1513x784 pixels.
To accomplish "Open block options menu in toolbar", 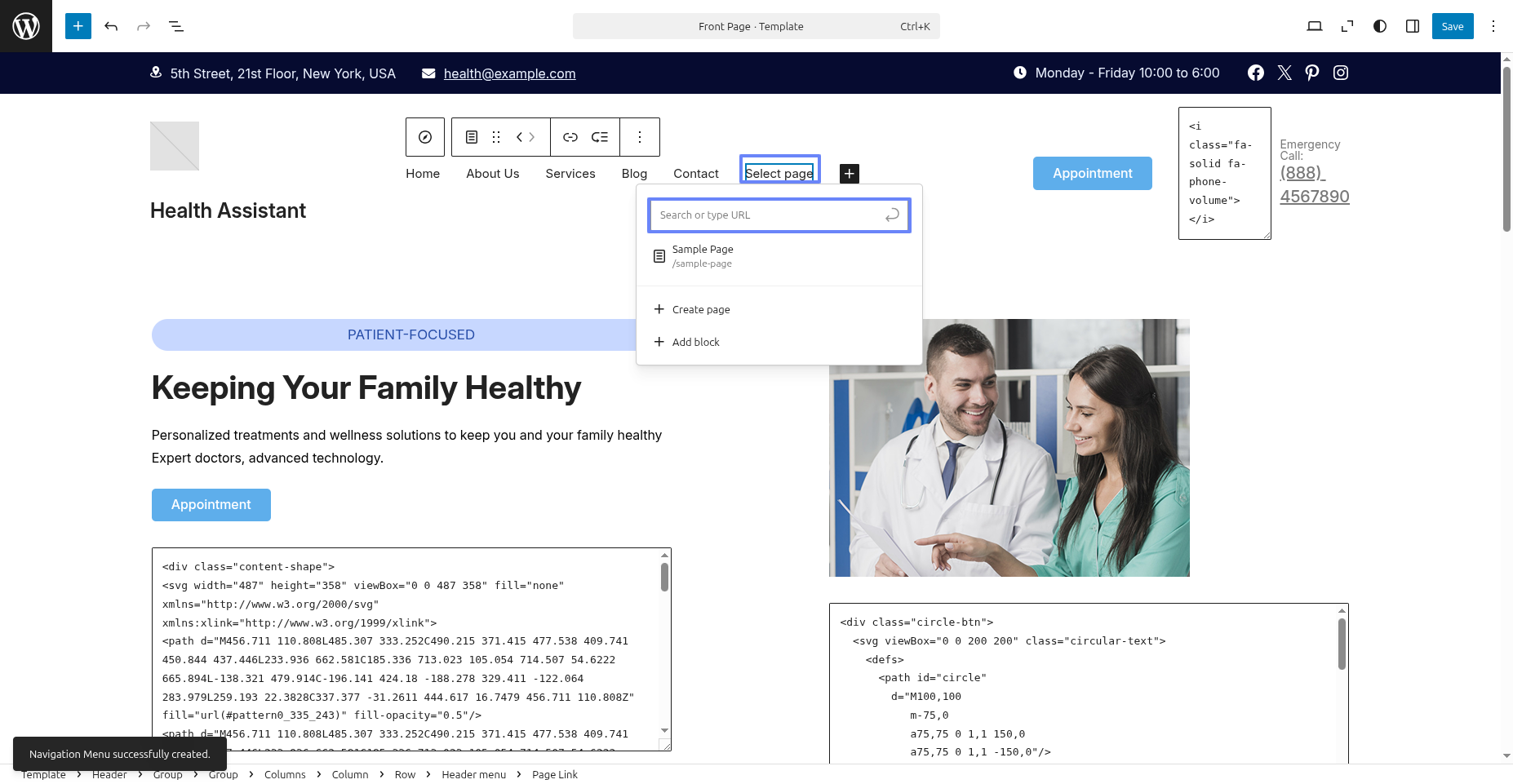I will click(x=639, y=137).
